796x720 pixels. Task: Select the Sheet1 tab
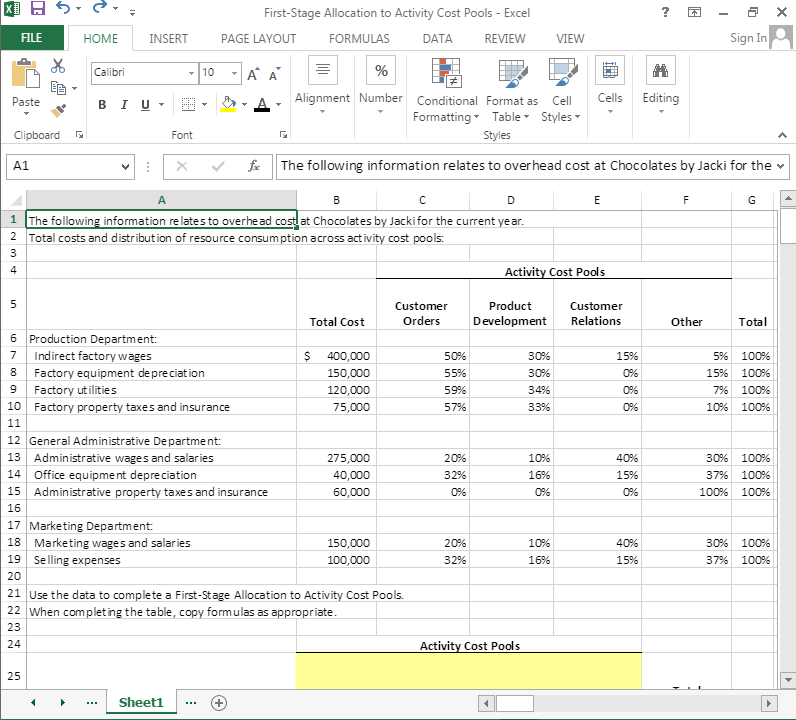[141, 703]
